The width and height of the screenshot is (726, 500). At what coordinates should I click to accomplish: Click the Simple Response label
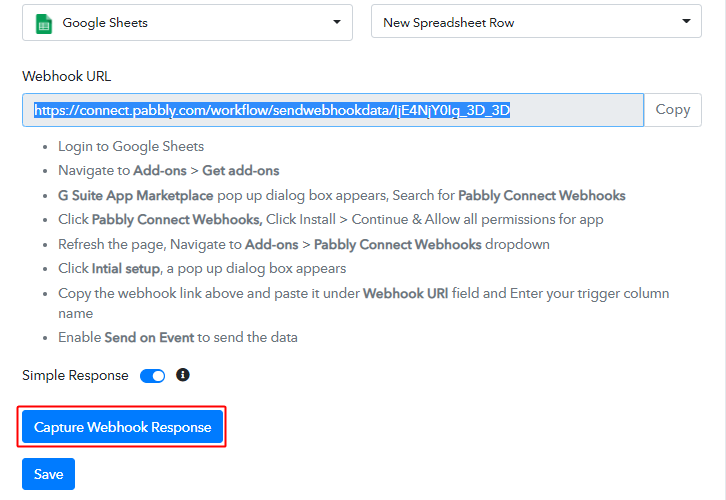75,375
